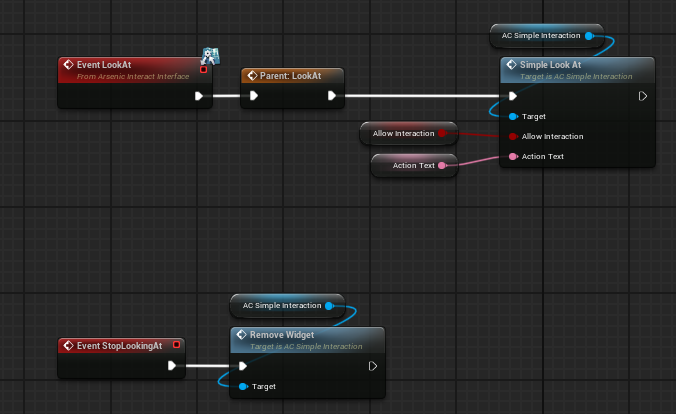Click Action Text input pin on Simple Look At
676x414 pixels.
pyautogui.click(x=513, y=157)
